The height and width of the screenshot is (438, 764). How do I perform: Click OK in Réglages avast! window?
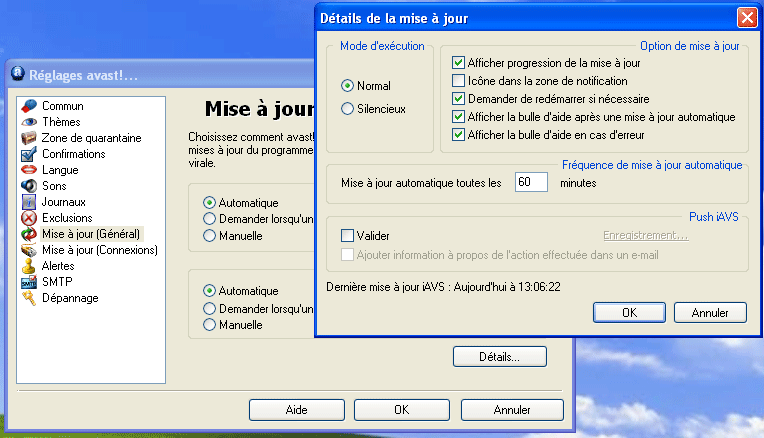coord(401,410)
